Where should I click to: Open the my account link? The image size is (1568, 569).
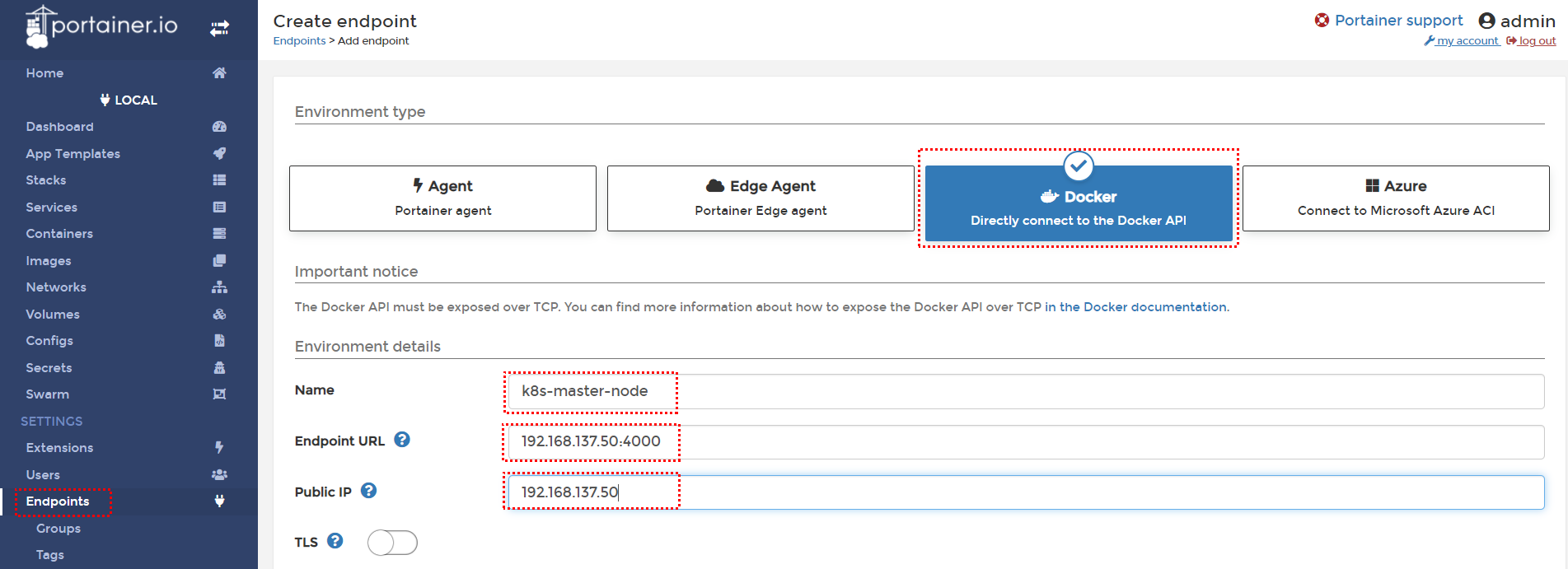1462,41
